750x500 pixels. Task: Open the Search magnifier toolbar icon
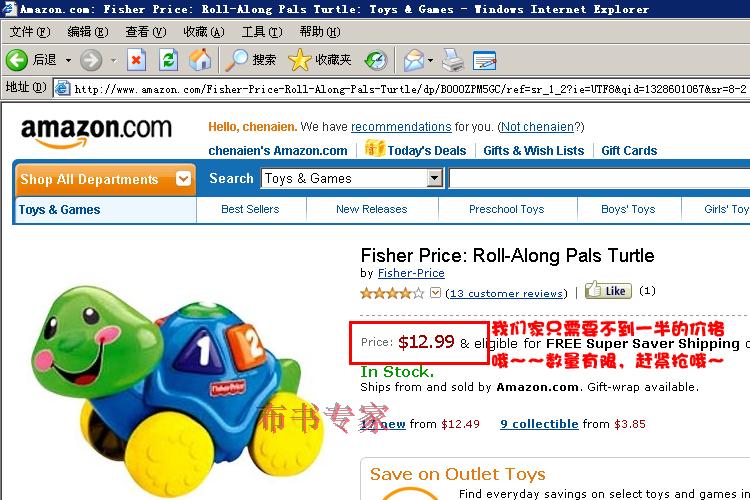[x=237, y=60]
